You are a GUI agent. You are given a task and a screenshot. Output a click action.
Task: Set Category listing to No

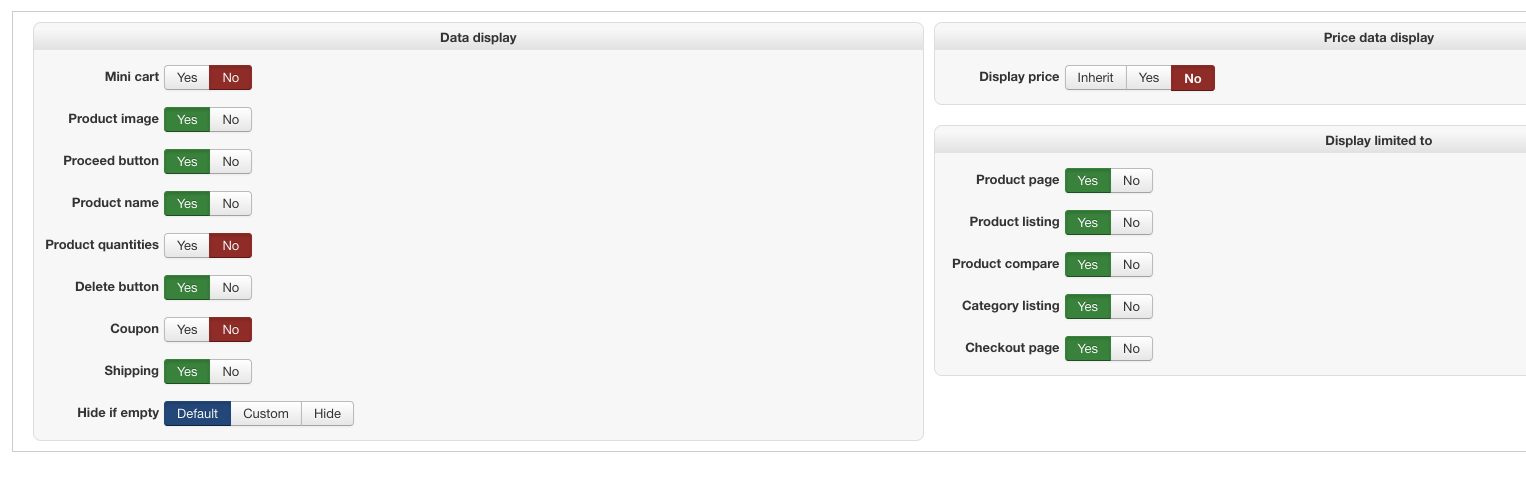click(1131, 307)
